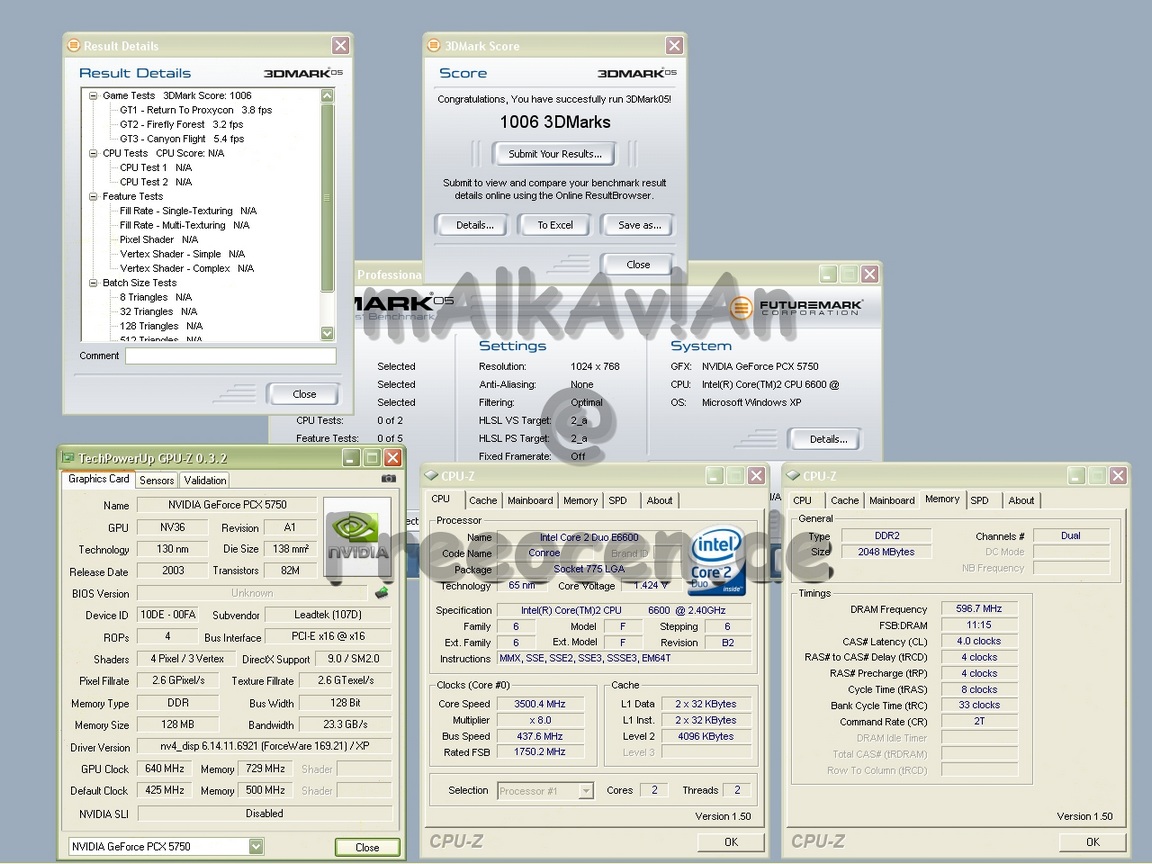Screen dimensions: 1152x864
Task: Select GT2 - Firefly Forest row
Action: 181,124
